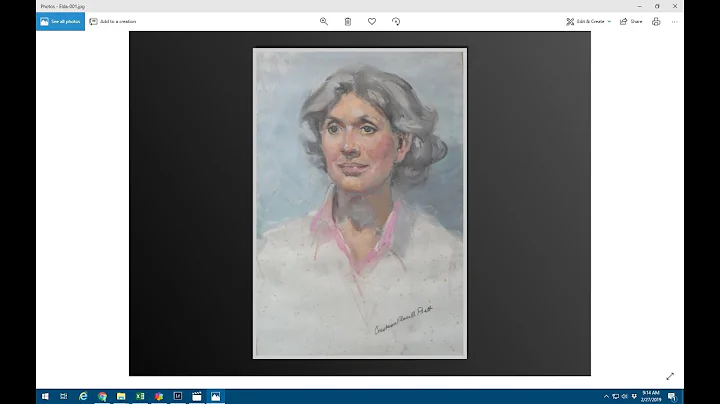Viewport: 720px width, 404px height.
Task: Delete the photo with the trash icon
Action: [348, 22]
